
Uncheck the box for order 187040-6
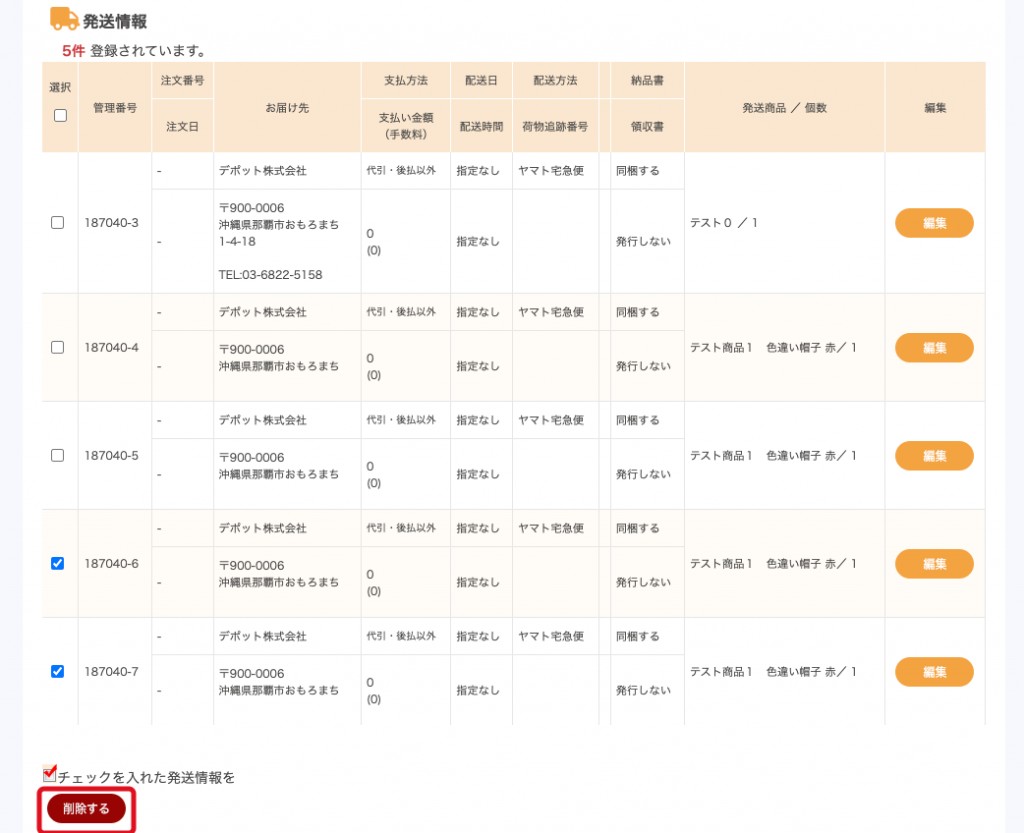click(58, 563)
